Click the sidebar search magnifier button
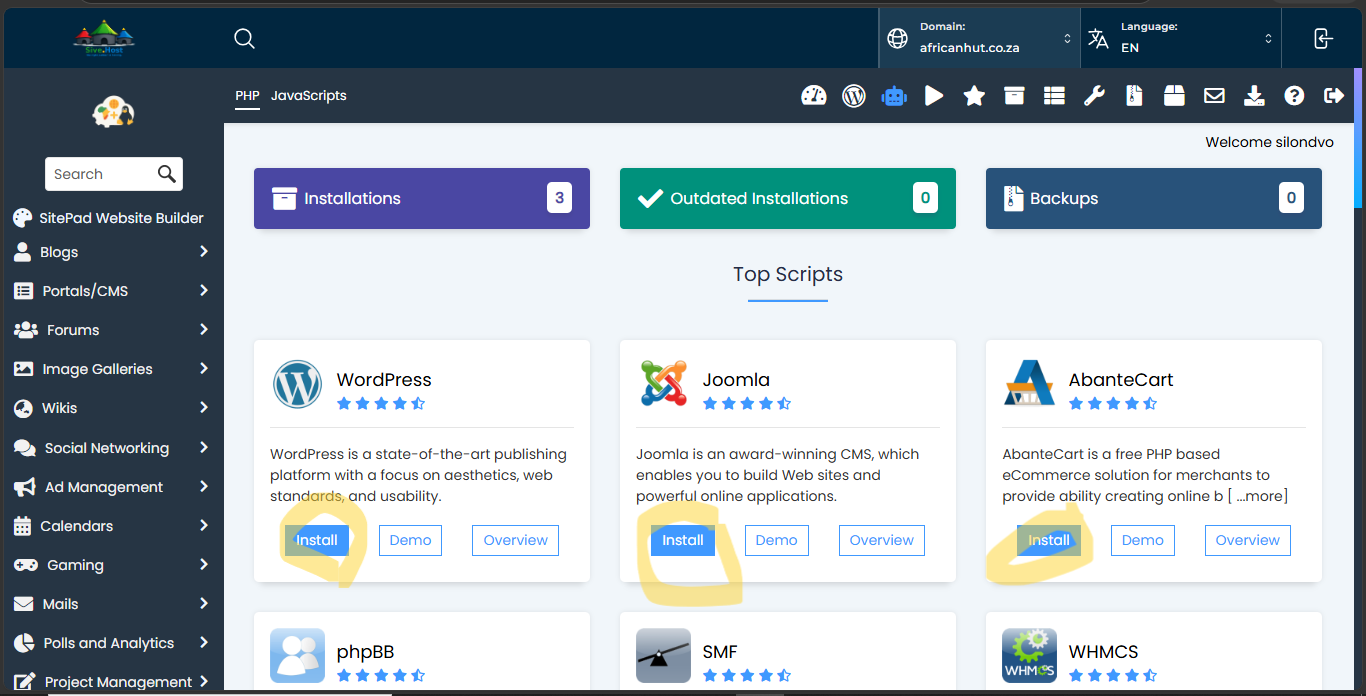1366x696 pixels. 167,174
